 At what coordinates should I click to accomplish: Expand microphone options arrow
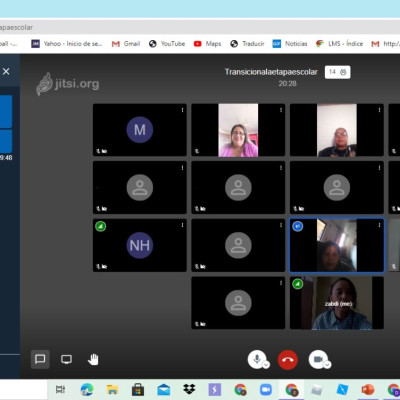coord(266,365)
